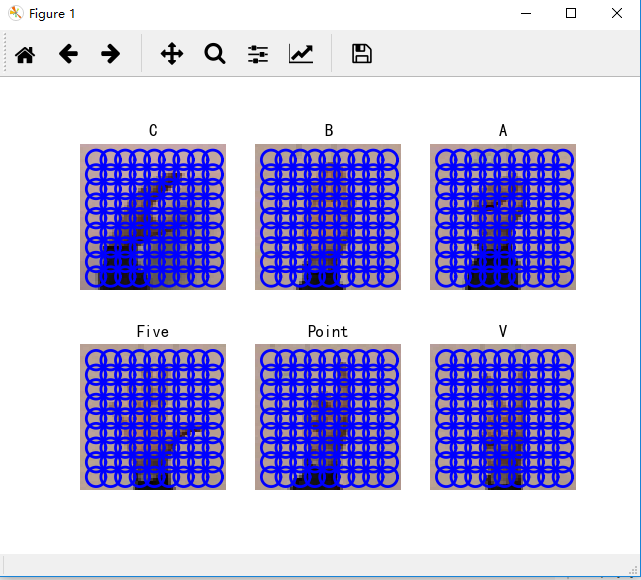Click the subplot image titled A
The width and height of the screenshot is (641, 580).
[503, 217]
